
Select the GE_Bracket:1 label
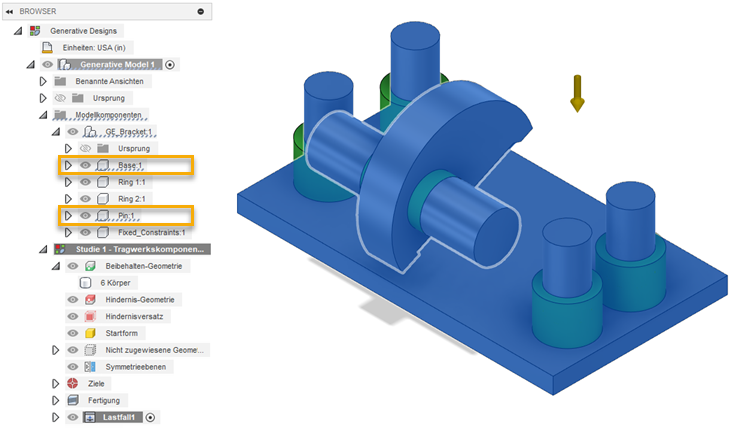pyautogui.click(x=129, y=132)
